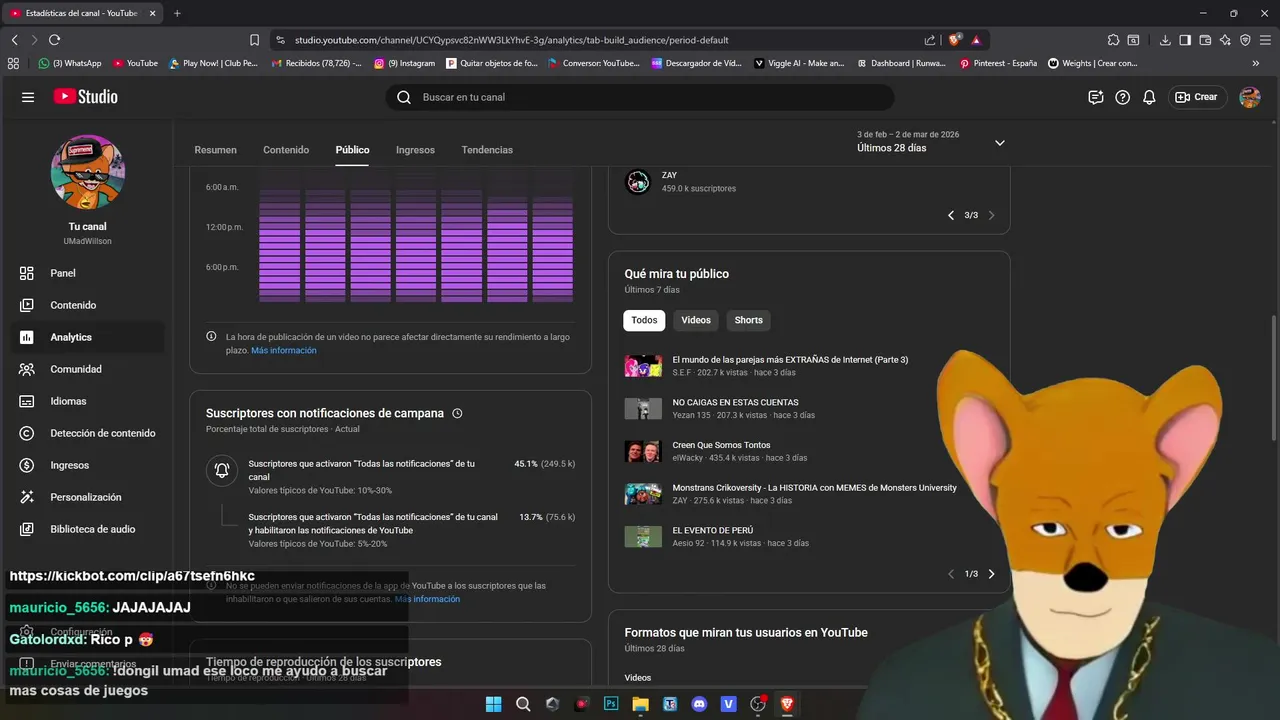Viewport: 1280px width, 720px height.
Task: Open the ZAY channel avatar
Action: point(638,182)
